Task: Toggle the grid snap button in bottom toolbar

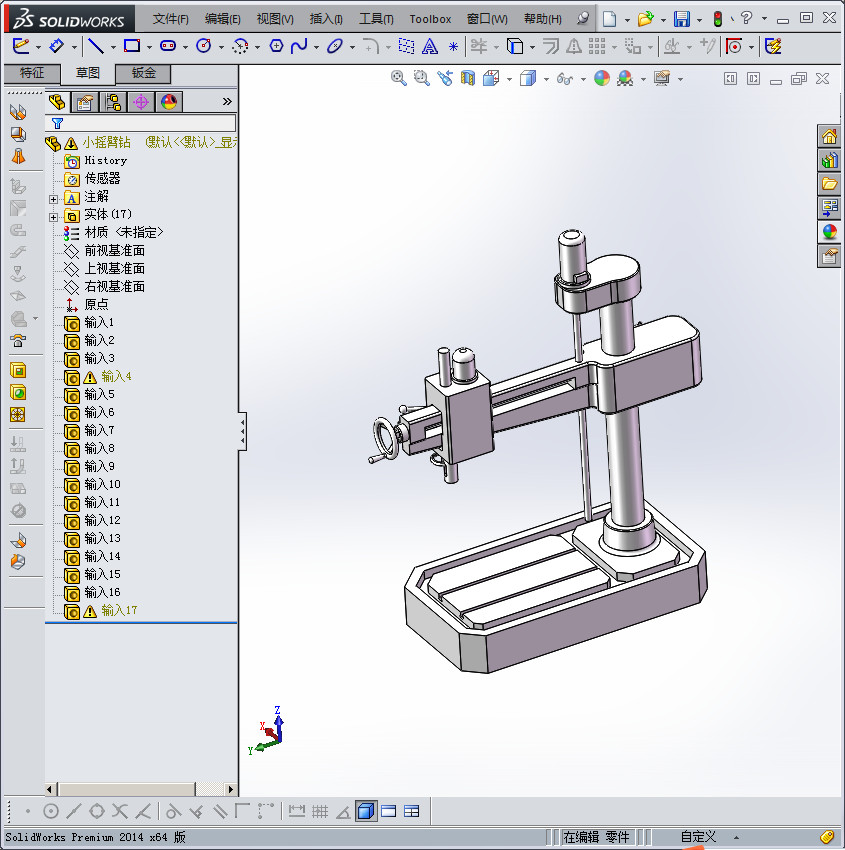Action: [320, 811]
